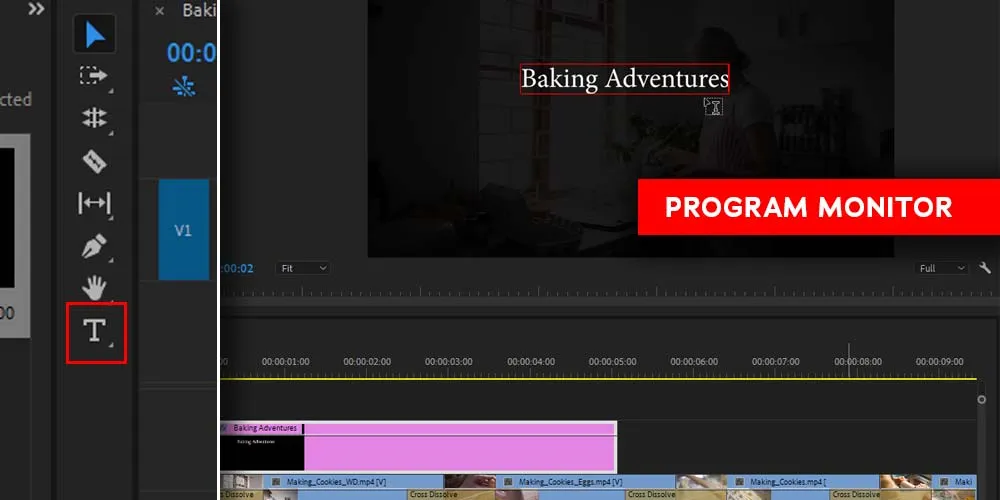Select the Slip tool
1000x500 pixels.
[94, 203]
